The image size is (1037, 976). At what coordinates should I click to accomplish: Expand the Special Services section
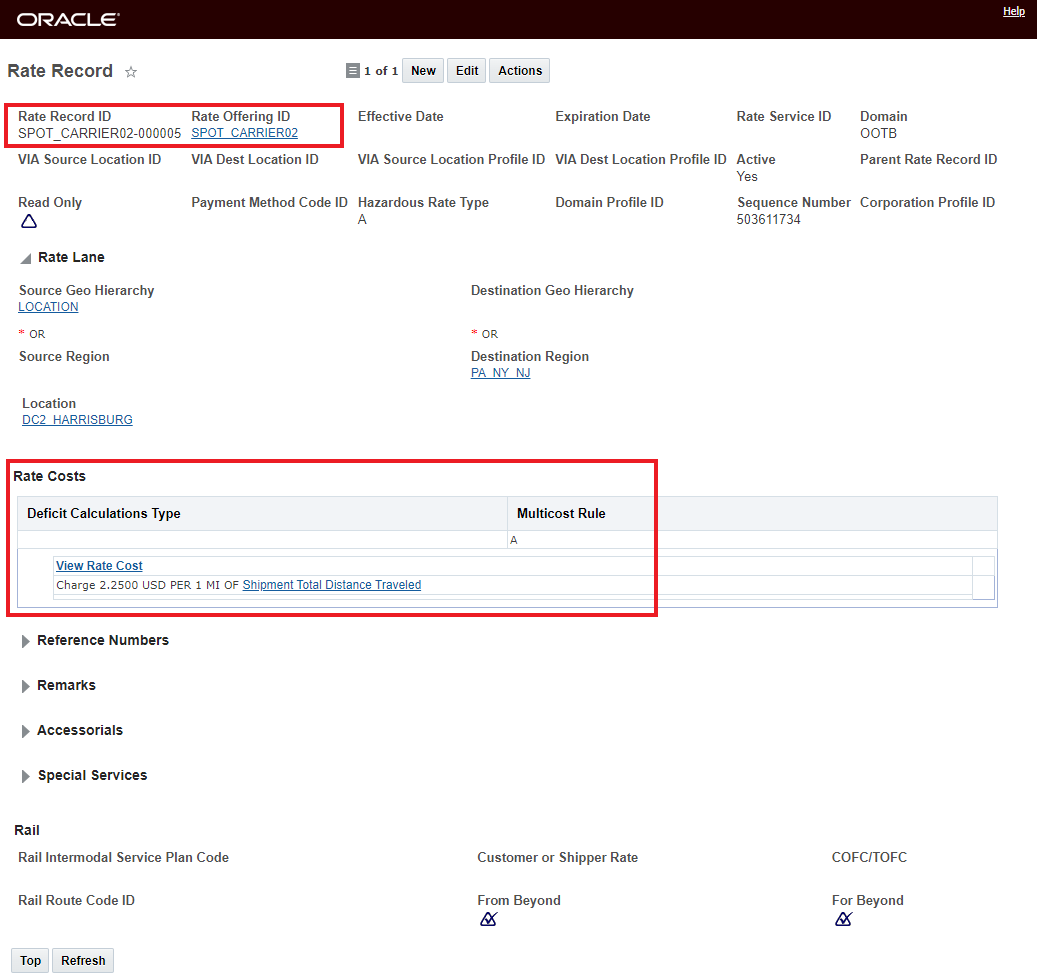(25, 776)
